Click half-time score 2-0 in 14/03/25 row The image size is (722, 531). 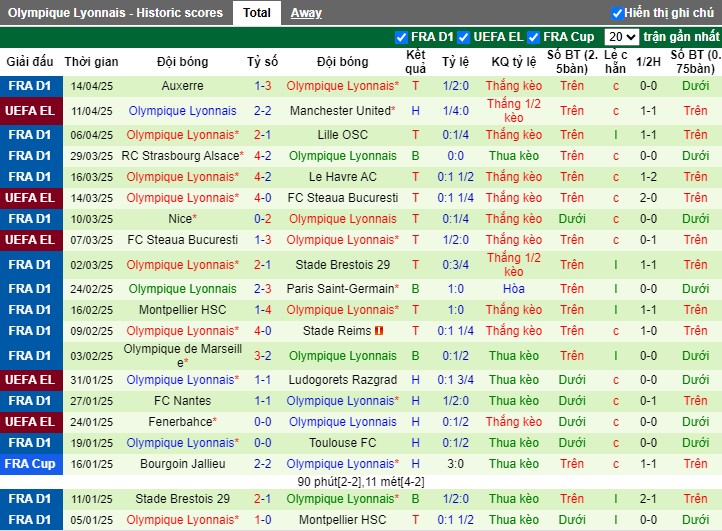[648, 198]
